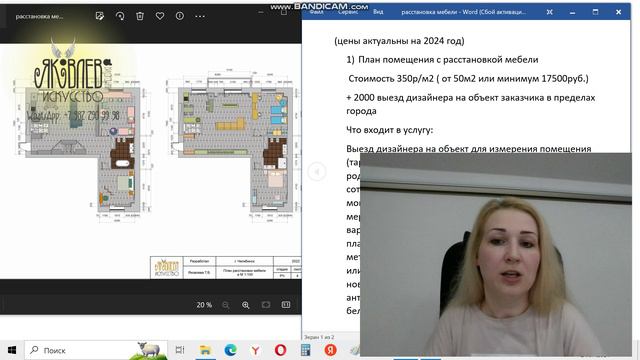640x360 pixels.
Task: Launch Opera from the taskbar
Action: pos(280,350)
